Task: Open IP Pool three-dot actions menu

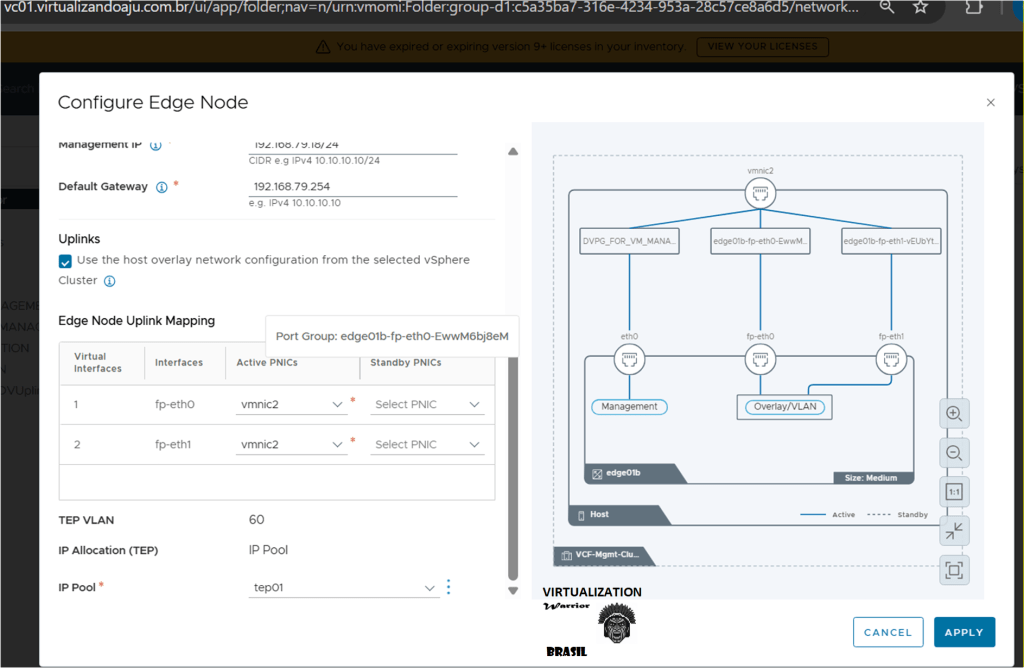Action: 448,587
